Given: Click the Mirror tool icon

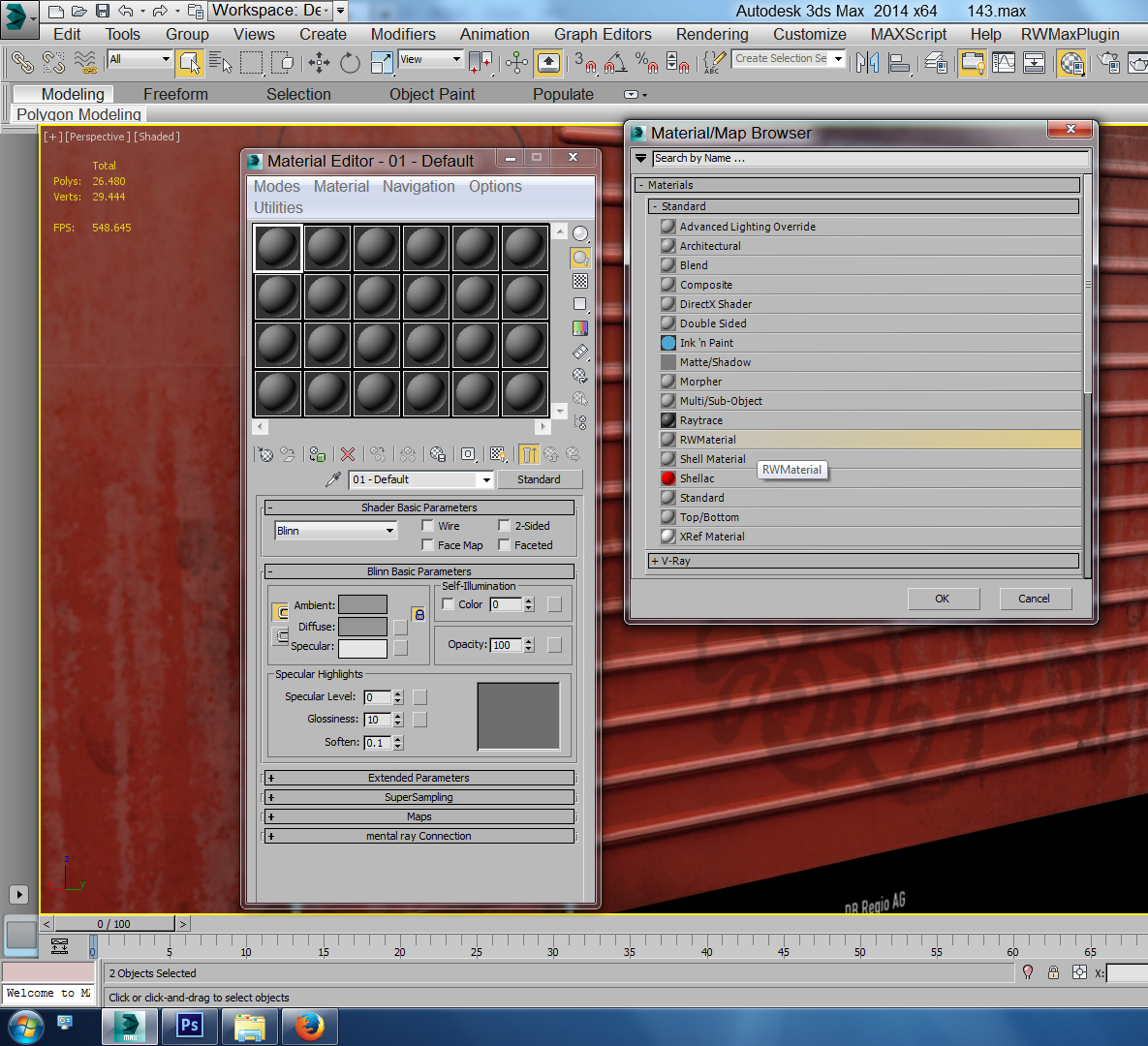Looking at the screenshot, I should (x=868, y=63).
